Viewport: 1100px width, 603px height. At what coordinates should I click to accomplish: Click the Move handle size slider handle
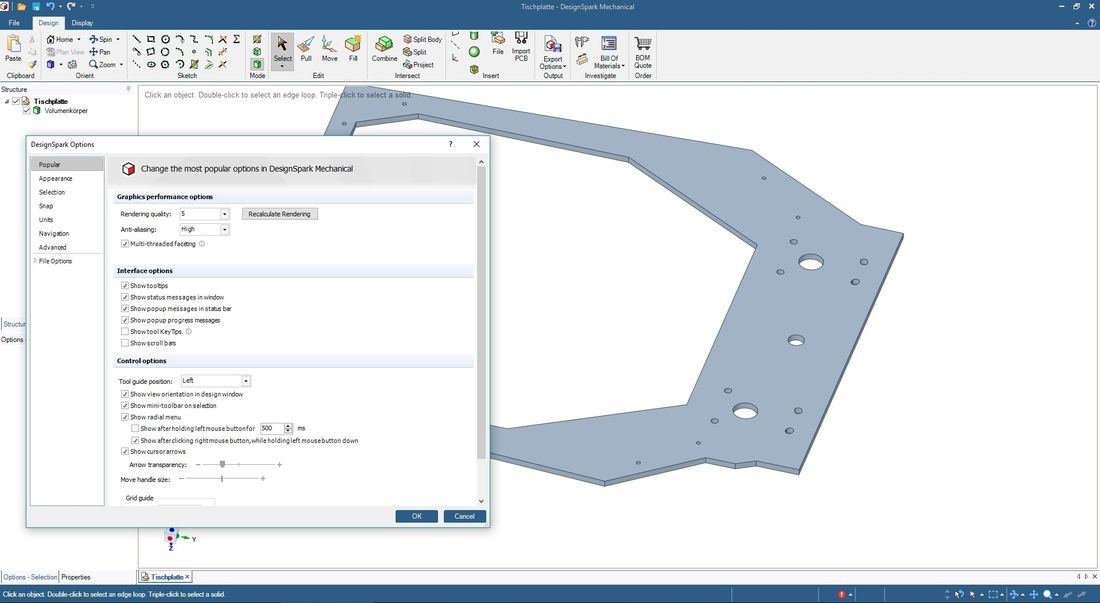pos(222,479)
